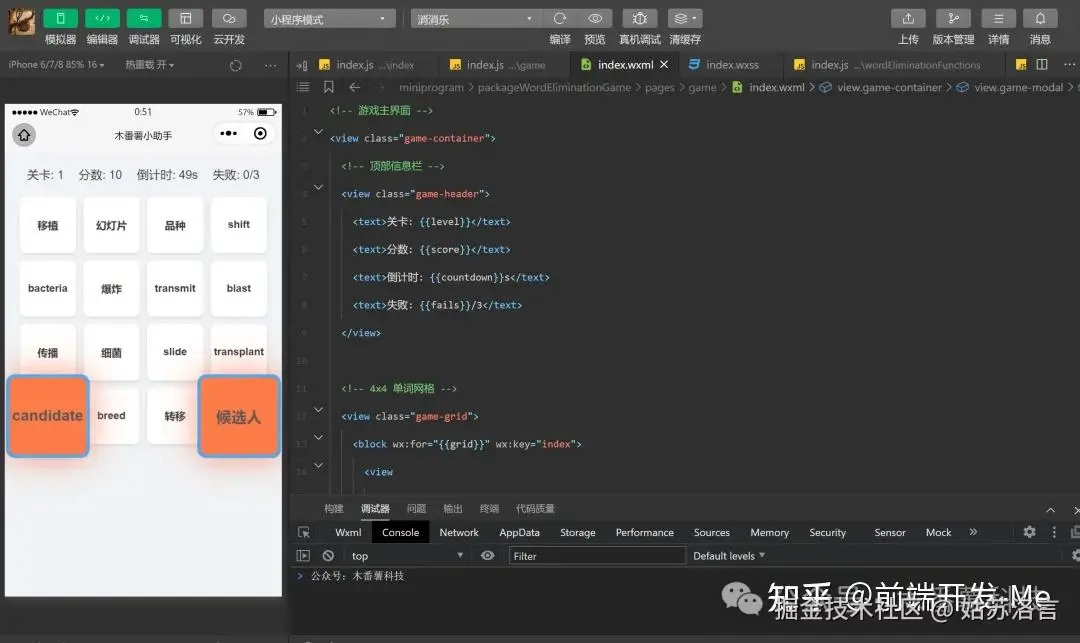The image size is (1080, 643).
Task: Close the index.wxml tab
Action: pos(664,65)
